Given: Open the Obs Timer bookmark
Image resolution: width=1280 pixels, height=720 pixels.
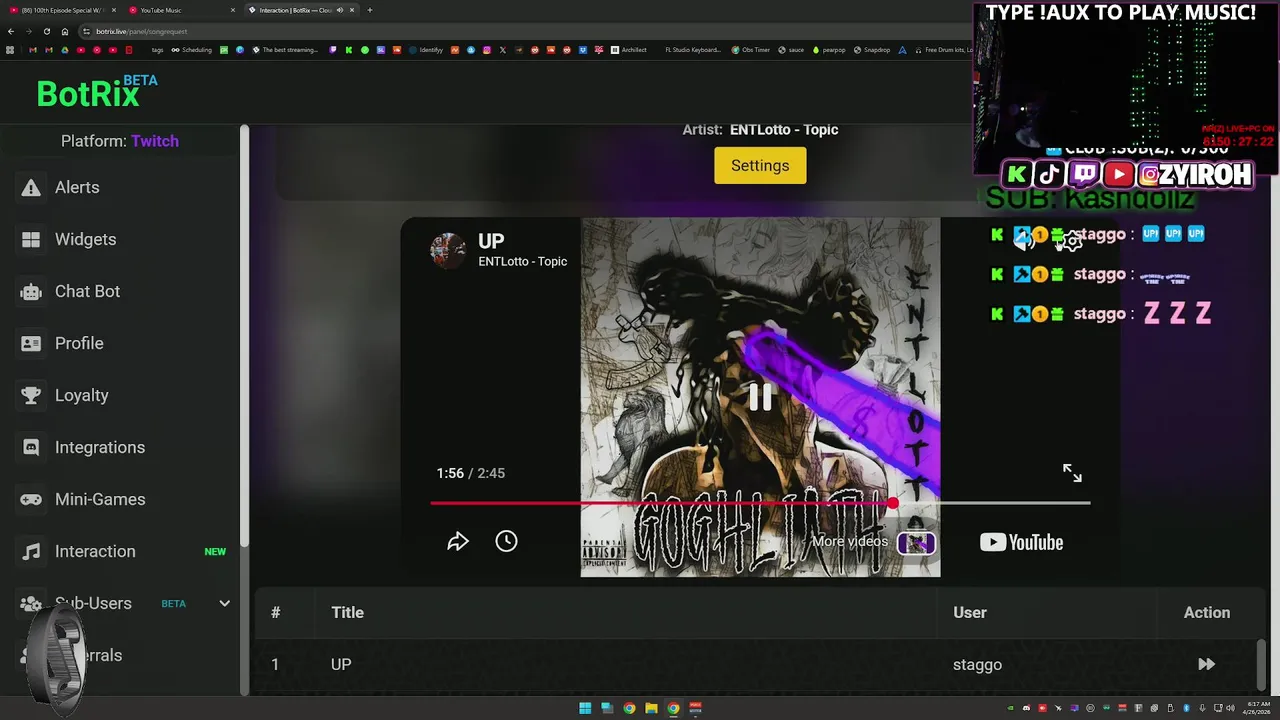Looking at the screenshot, I should [751, 50].
